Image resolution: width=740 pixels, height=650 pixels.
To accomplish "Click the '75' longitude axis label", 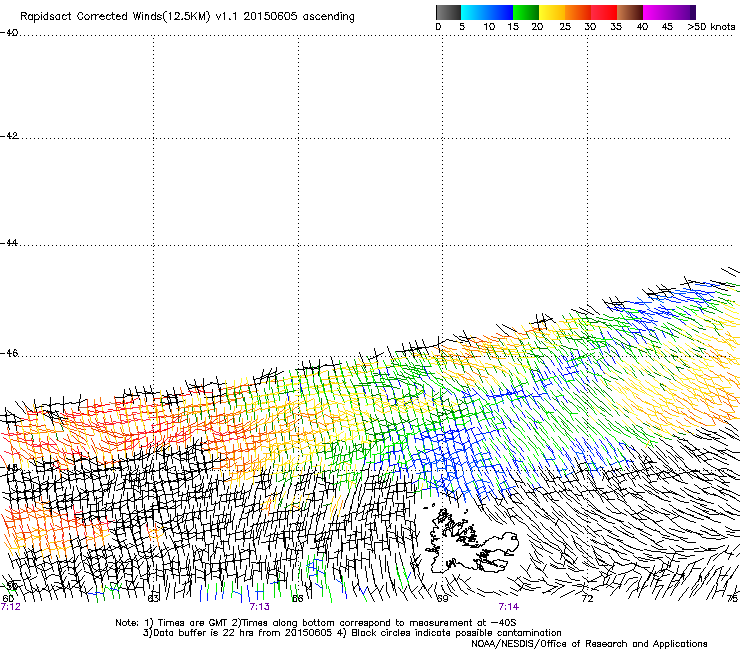I will (732, 599).
